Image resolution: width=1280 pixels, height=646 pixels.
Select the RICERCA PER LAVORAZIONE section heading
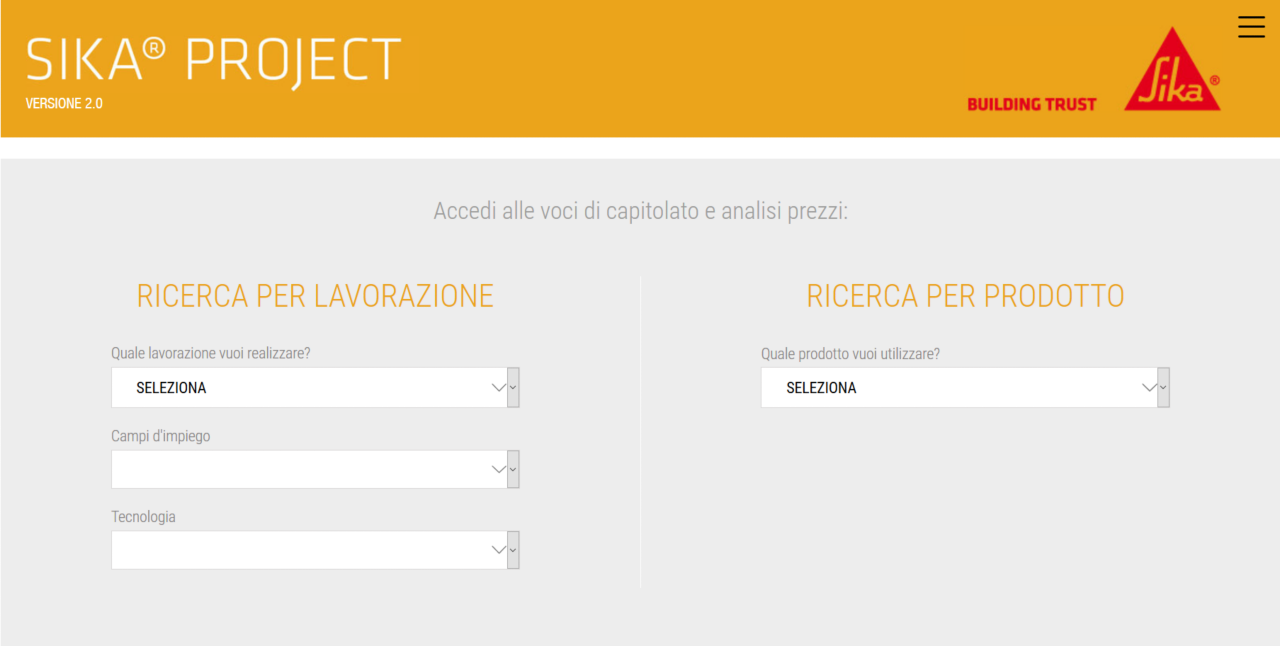pyautogui.click(x=316, y=296)
